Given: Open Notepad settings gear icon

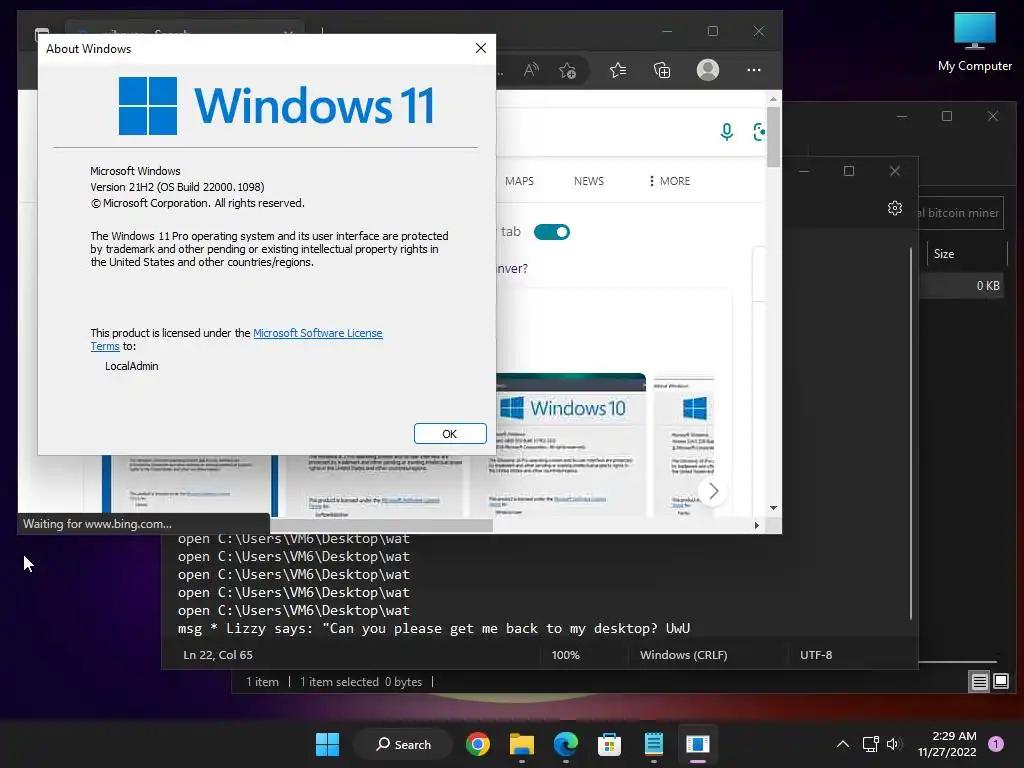Looking at the screenshot, I should point(895,208).
